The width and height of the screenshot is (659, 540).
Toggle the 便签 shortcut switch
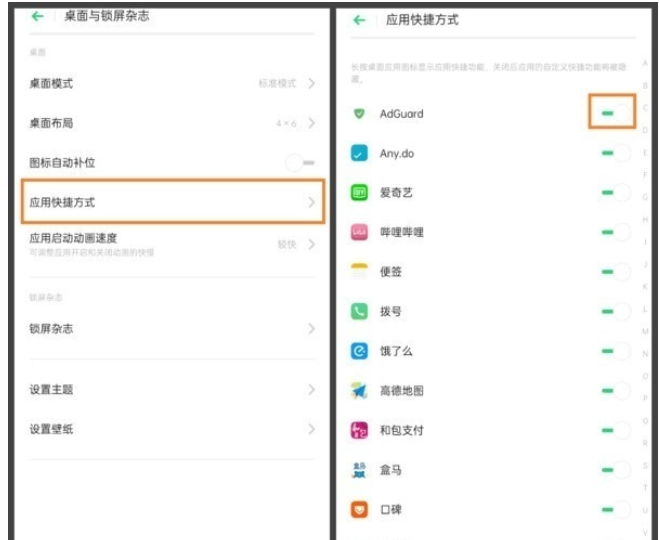tap(614, 271)
